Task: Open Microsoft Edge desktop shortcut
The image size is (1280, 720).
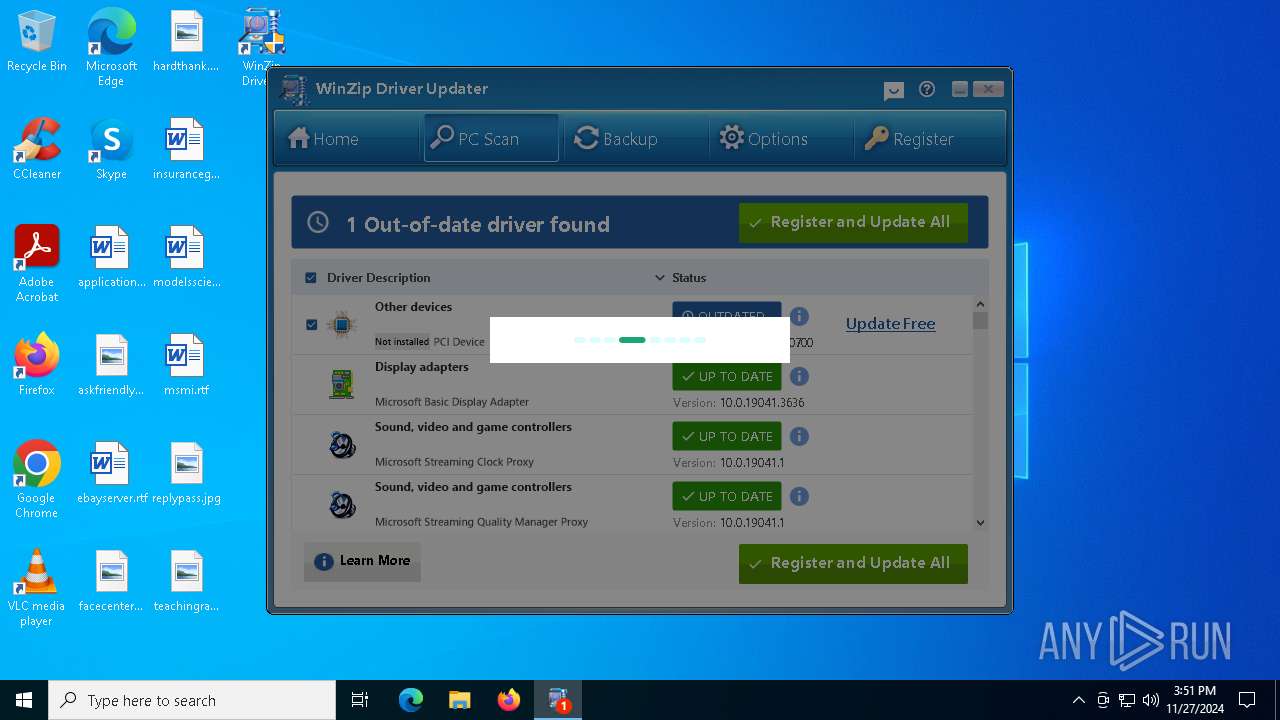Action: click(111, 48)
